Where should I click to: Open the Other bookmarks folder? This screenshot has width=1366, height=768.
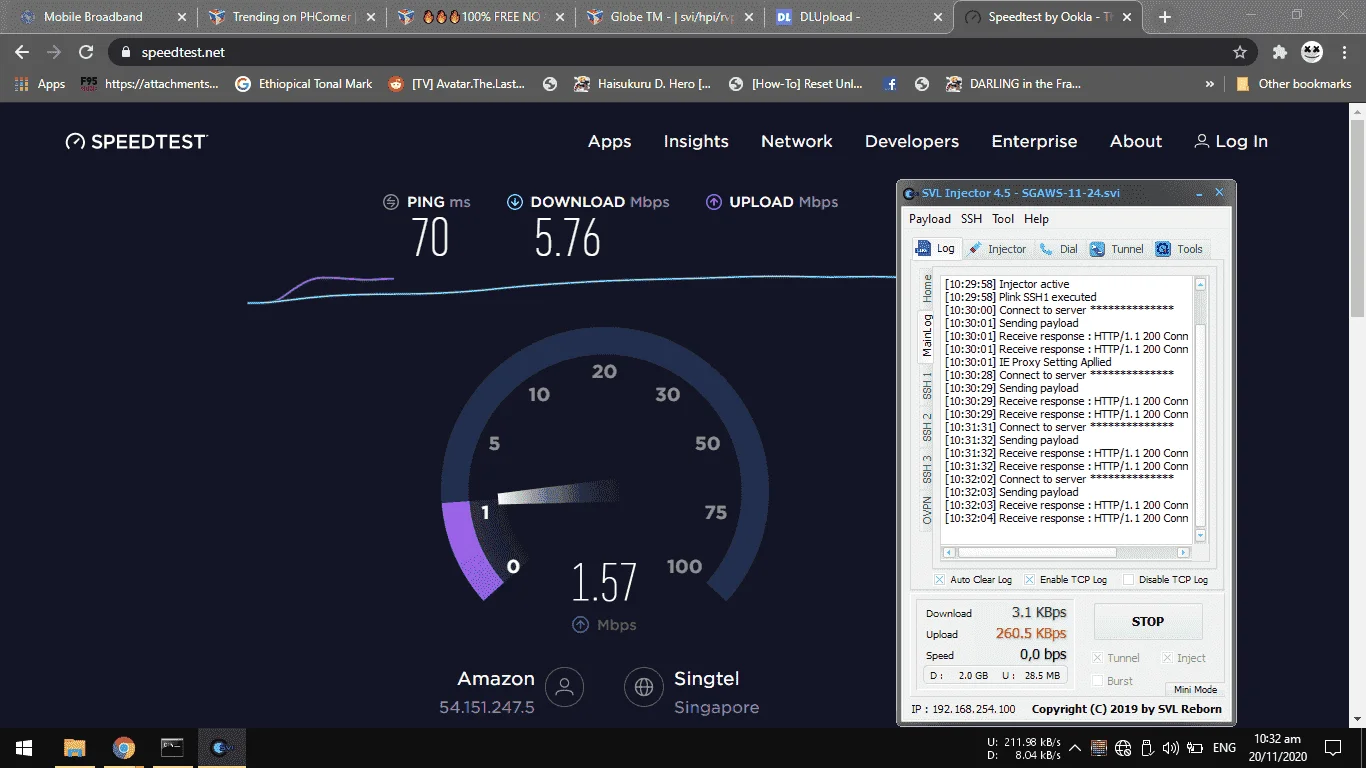pos(1293,84)
